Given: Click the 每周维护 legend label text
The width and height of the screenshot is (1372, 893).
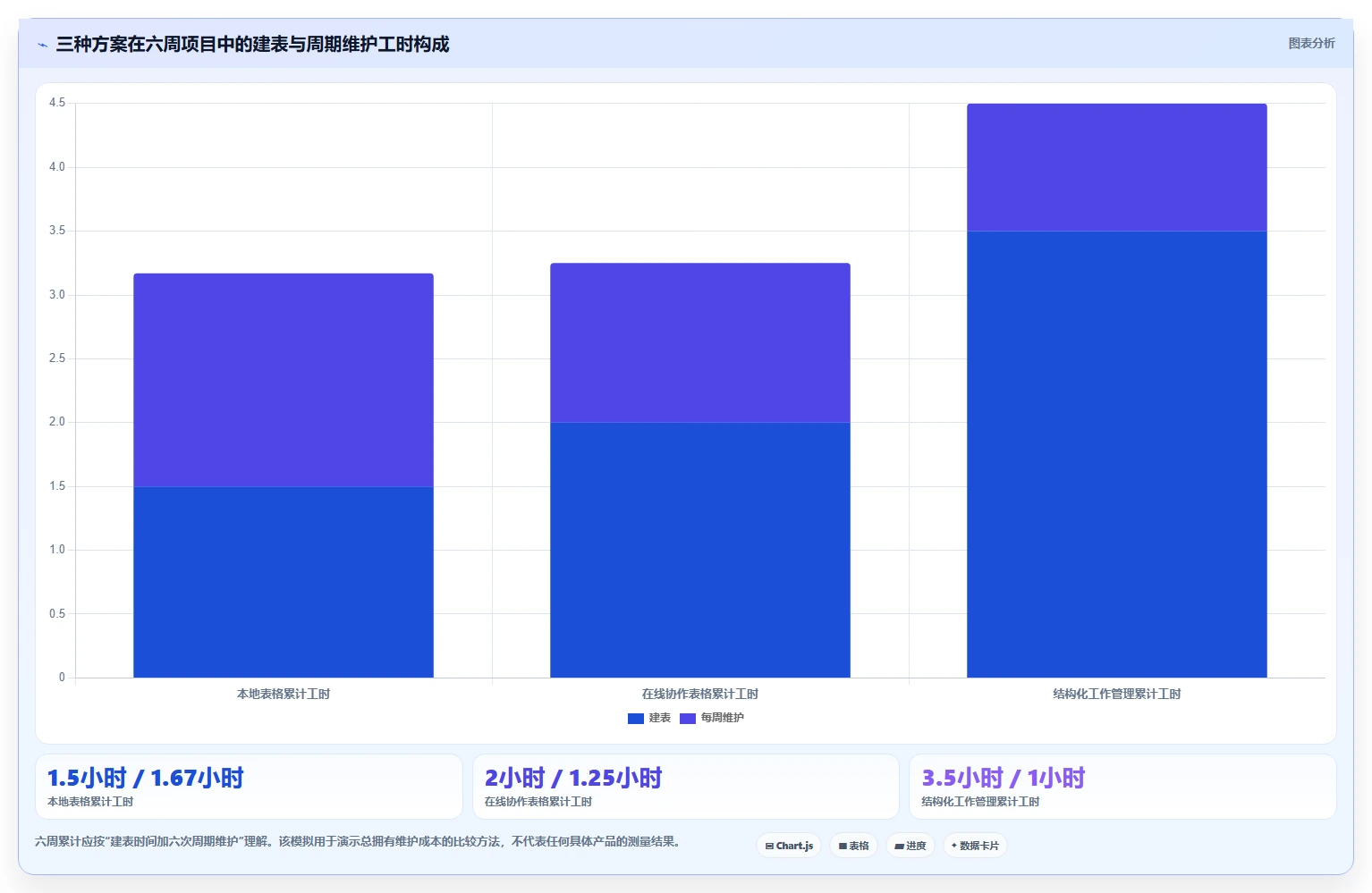Looking at the screenshot, I should point(723,718).
